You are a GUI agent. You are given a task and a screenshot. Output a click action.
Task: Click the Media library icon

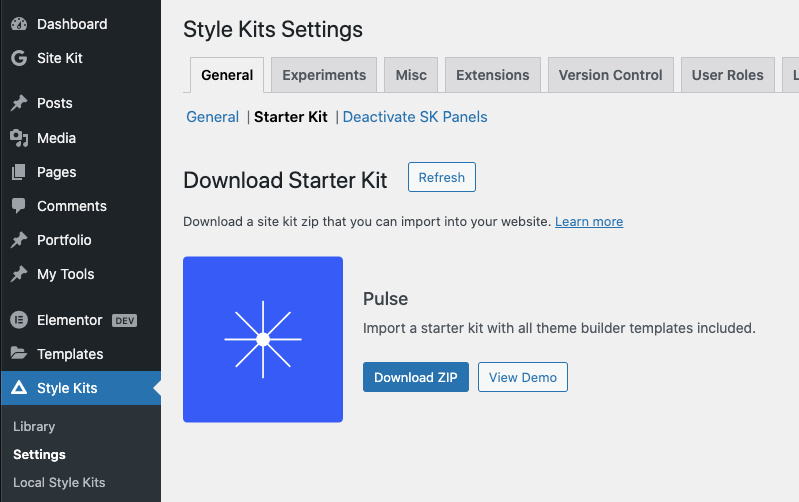click(x=19, y=138)
